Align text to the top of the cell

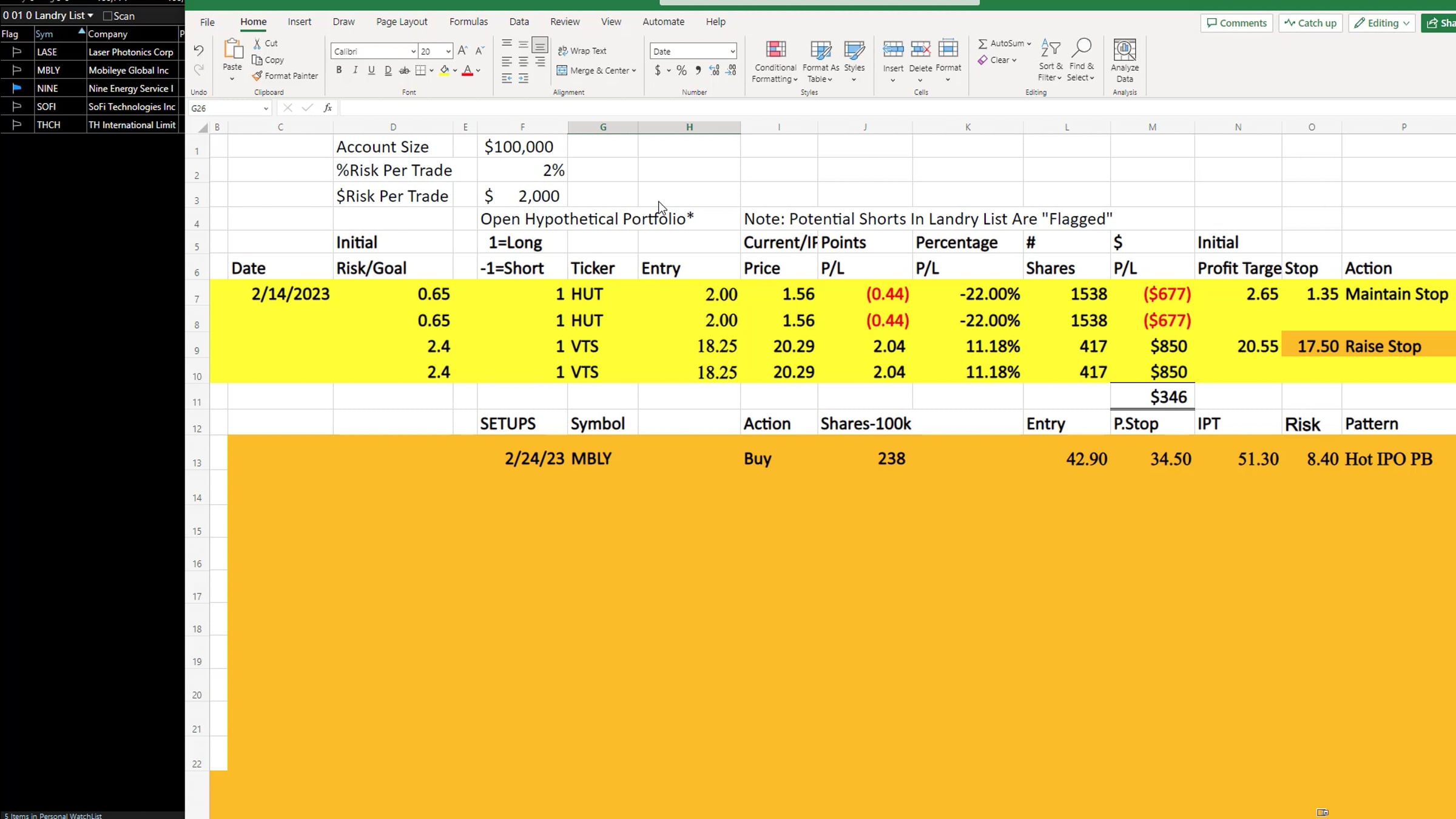point(507,44)
